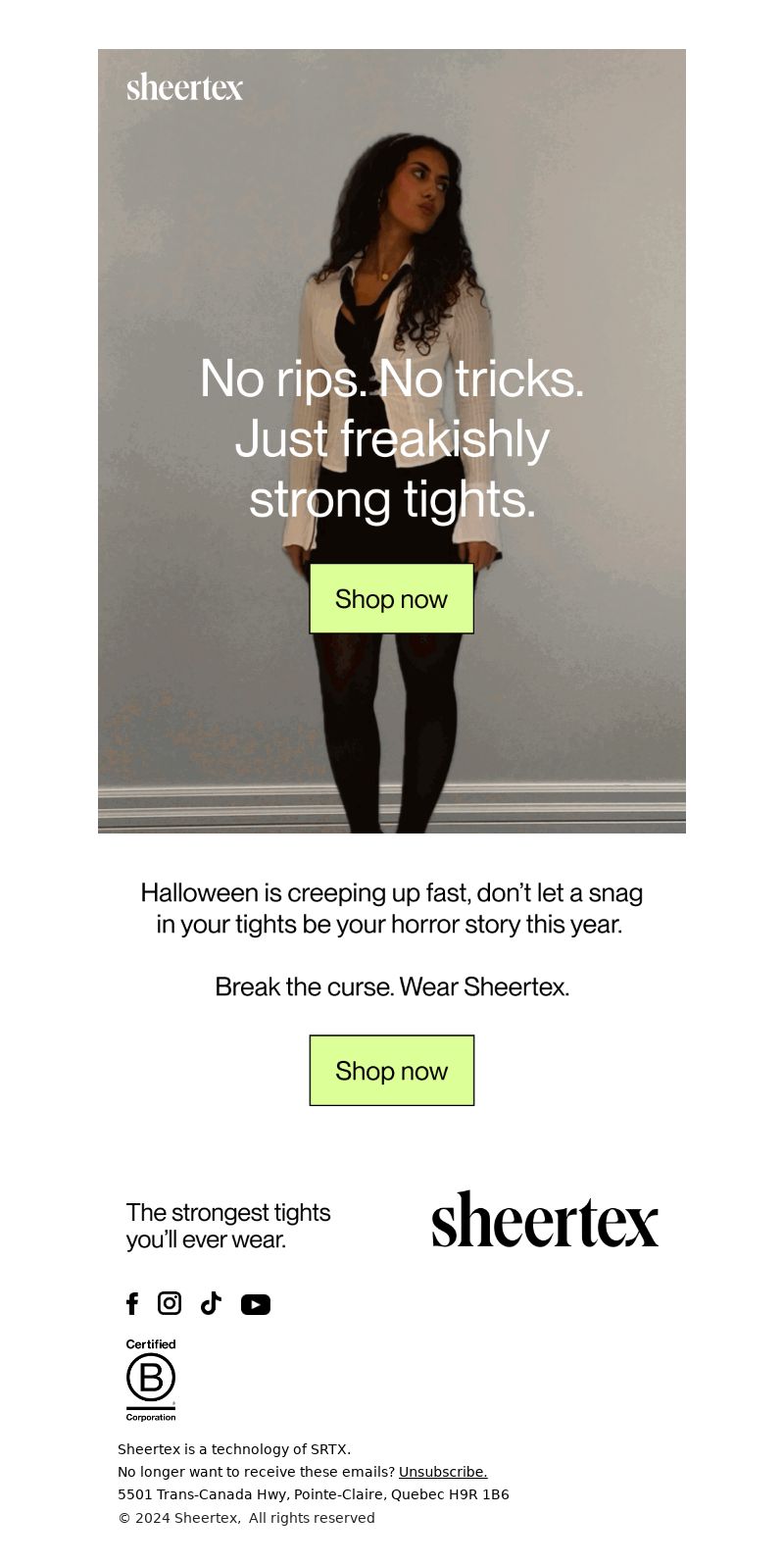Click the black tights in the hero photo

392,726
